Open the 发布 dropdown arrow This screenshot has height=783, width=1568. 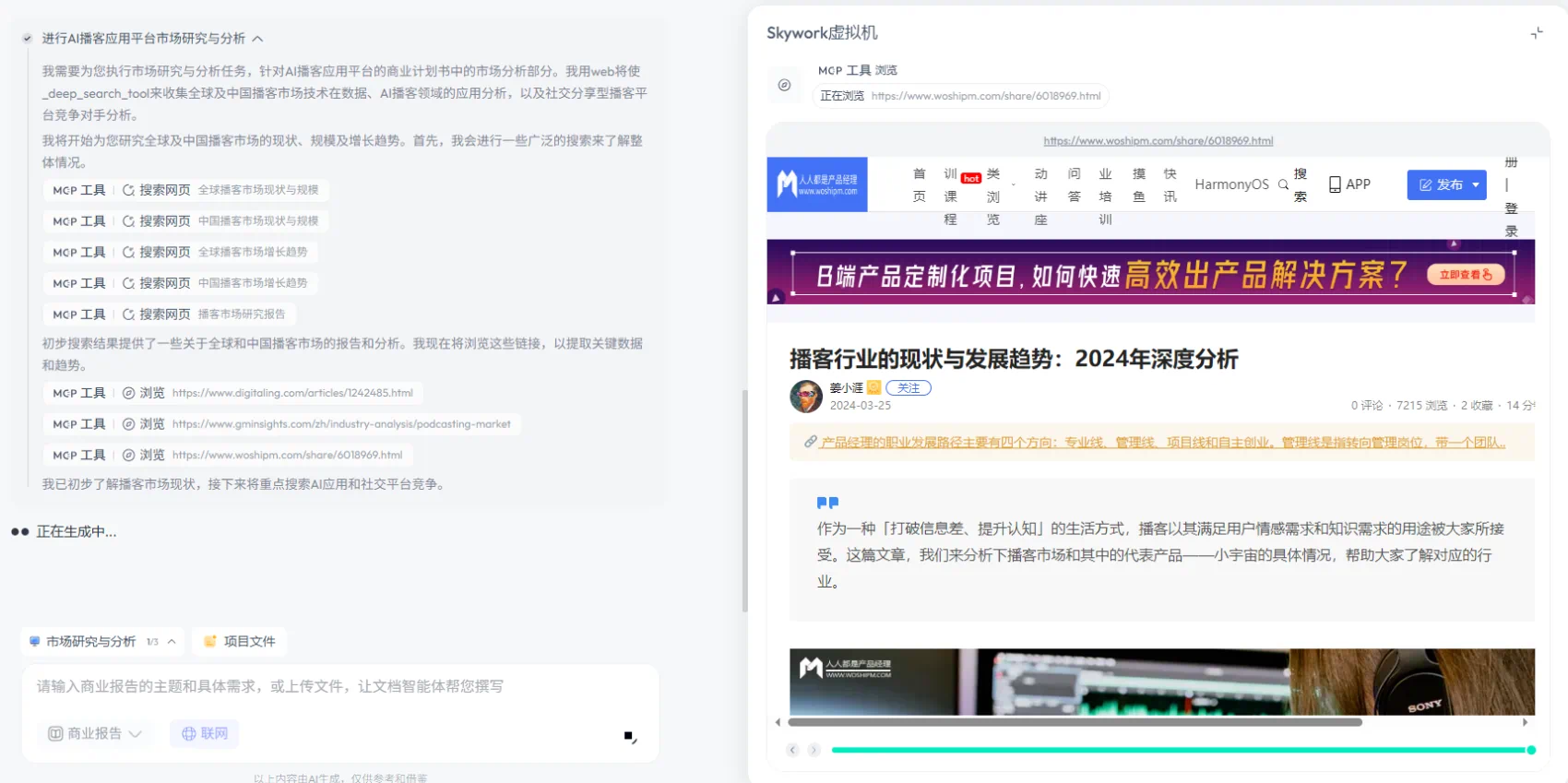pyautogui.click(x=1476, y=184)
